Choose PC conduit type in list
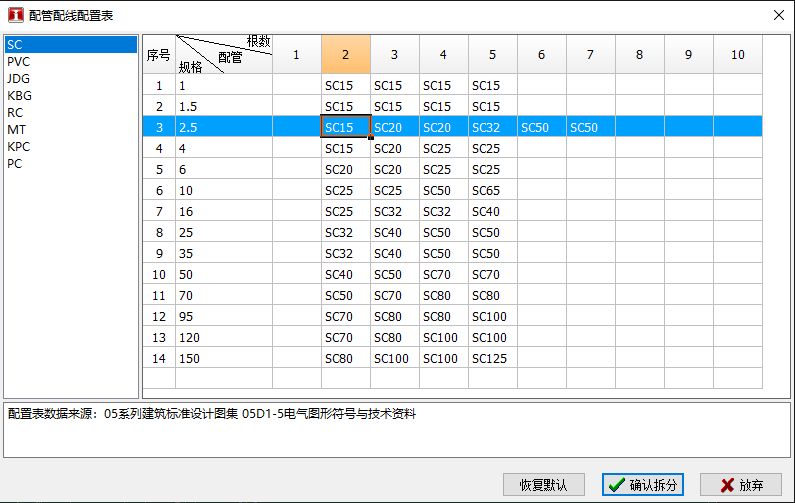Screen dimensions: 795x503 pos(15,163)
